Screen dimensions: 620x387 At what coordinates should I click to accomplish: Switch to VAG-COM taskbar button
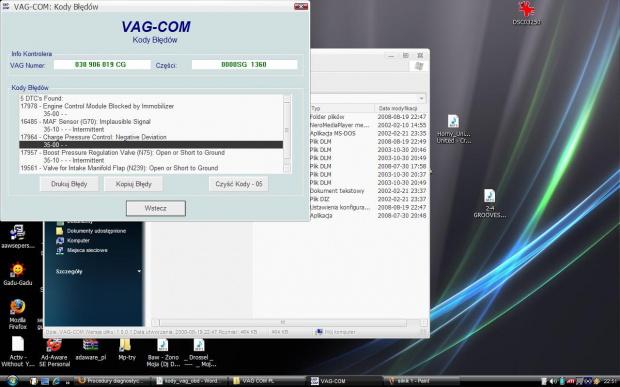(345, 381)
